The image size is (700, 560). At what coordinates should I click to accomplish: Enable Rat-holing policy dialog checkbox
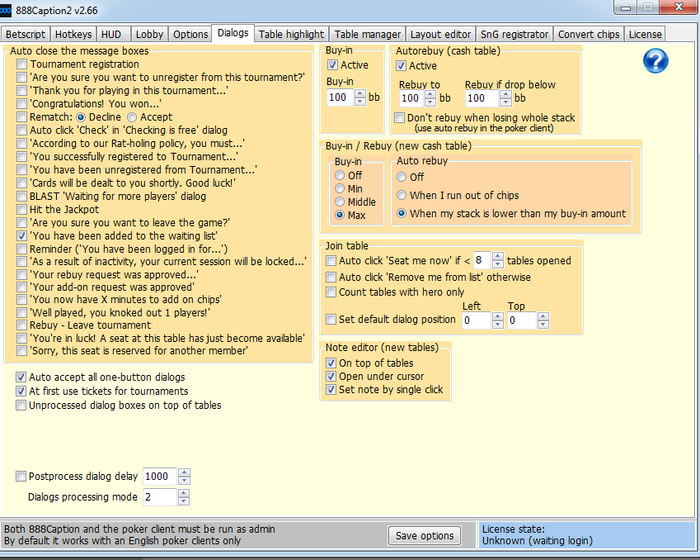point(21,144)
